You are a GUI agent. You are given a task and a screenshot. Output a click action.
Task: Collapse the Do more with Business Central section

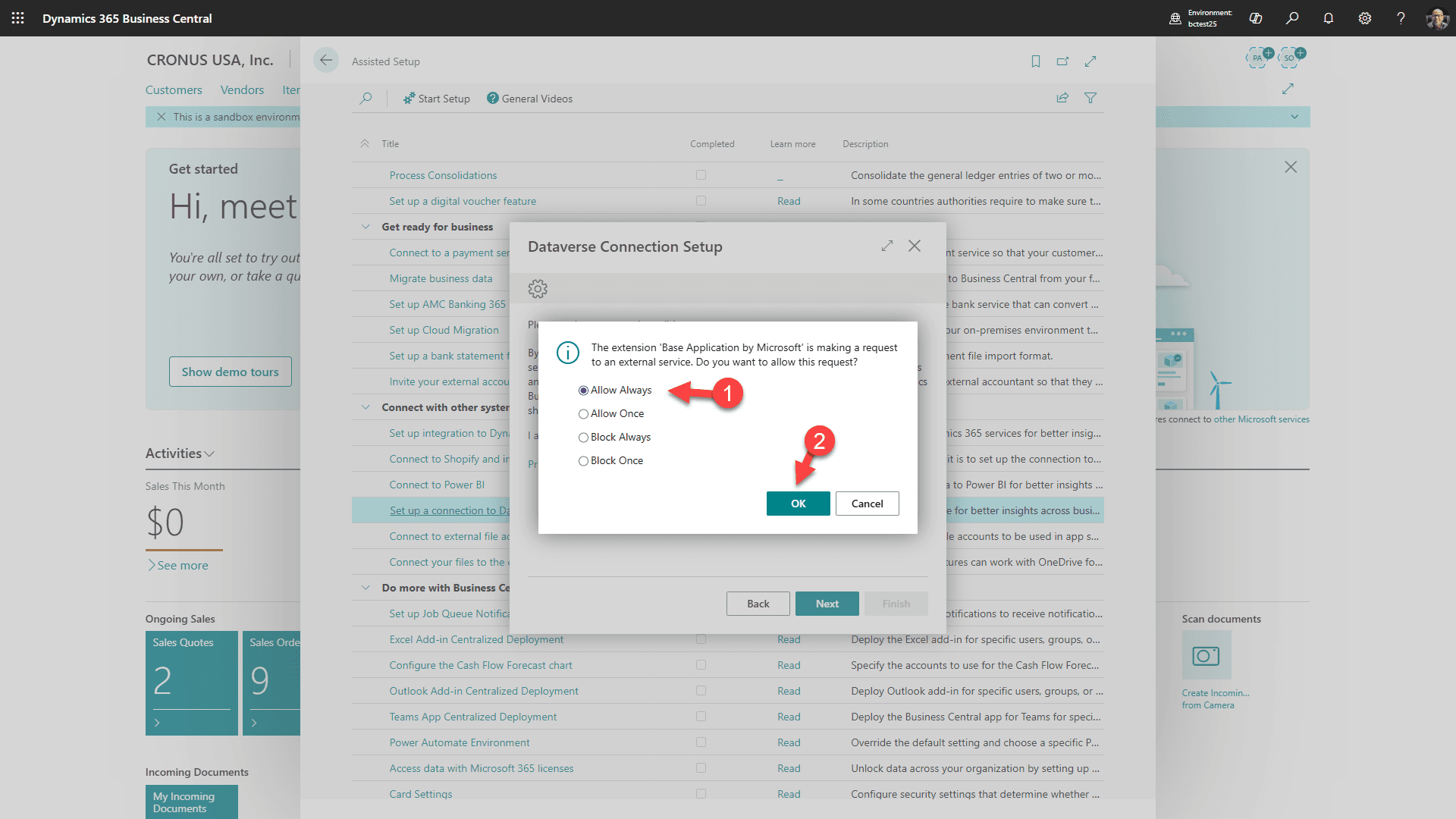click(x=366, y=587)
